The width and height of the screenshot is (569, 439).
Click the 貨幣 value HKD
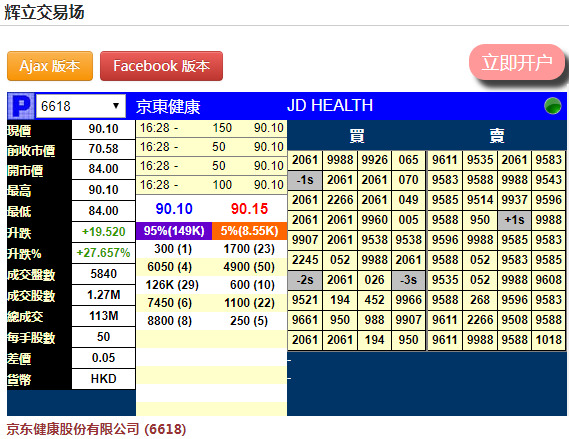click(x=103, y=379)
